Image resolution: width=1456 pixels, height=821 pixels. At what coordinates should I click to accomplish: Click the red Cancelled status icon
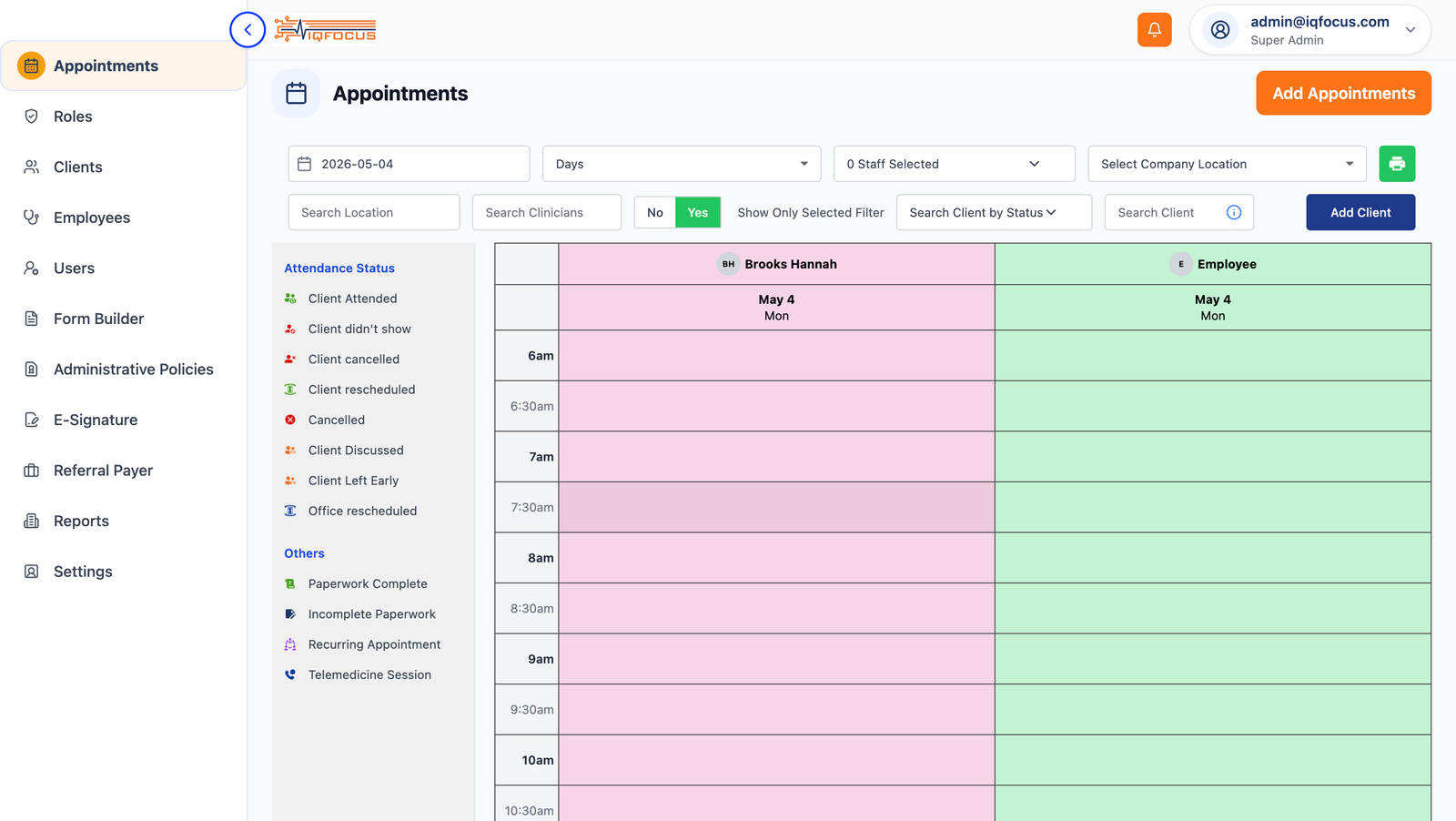290,420
